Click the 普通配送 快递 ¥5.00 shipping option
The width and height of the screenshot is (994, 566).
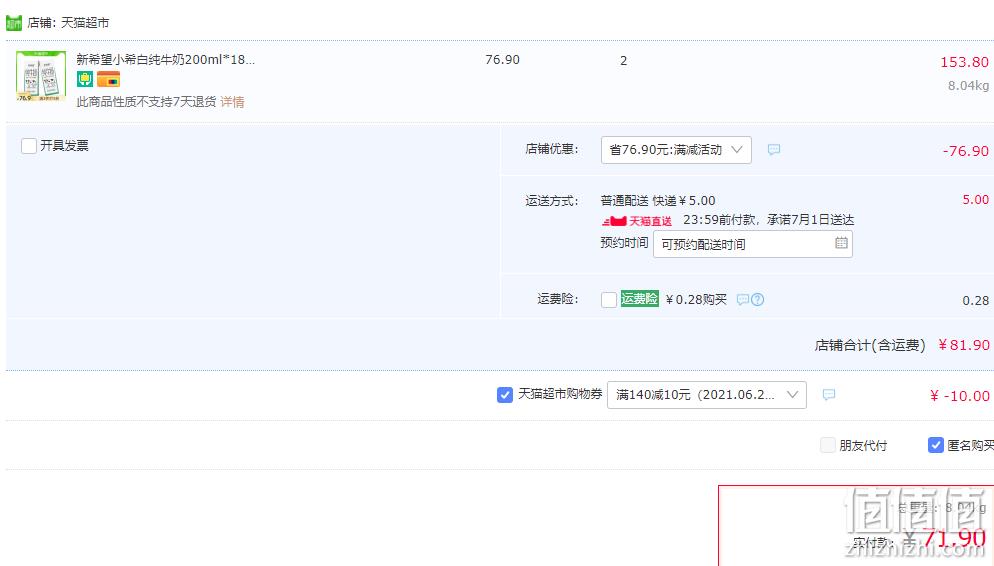pyautogui.click(x=658, y=201)
